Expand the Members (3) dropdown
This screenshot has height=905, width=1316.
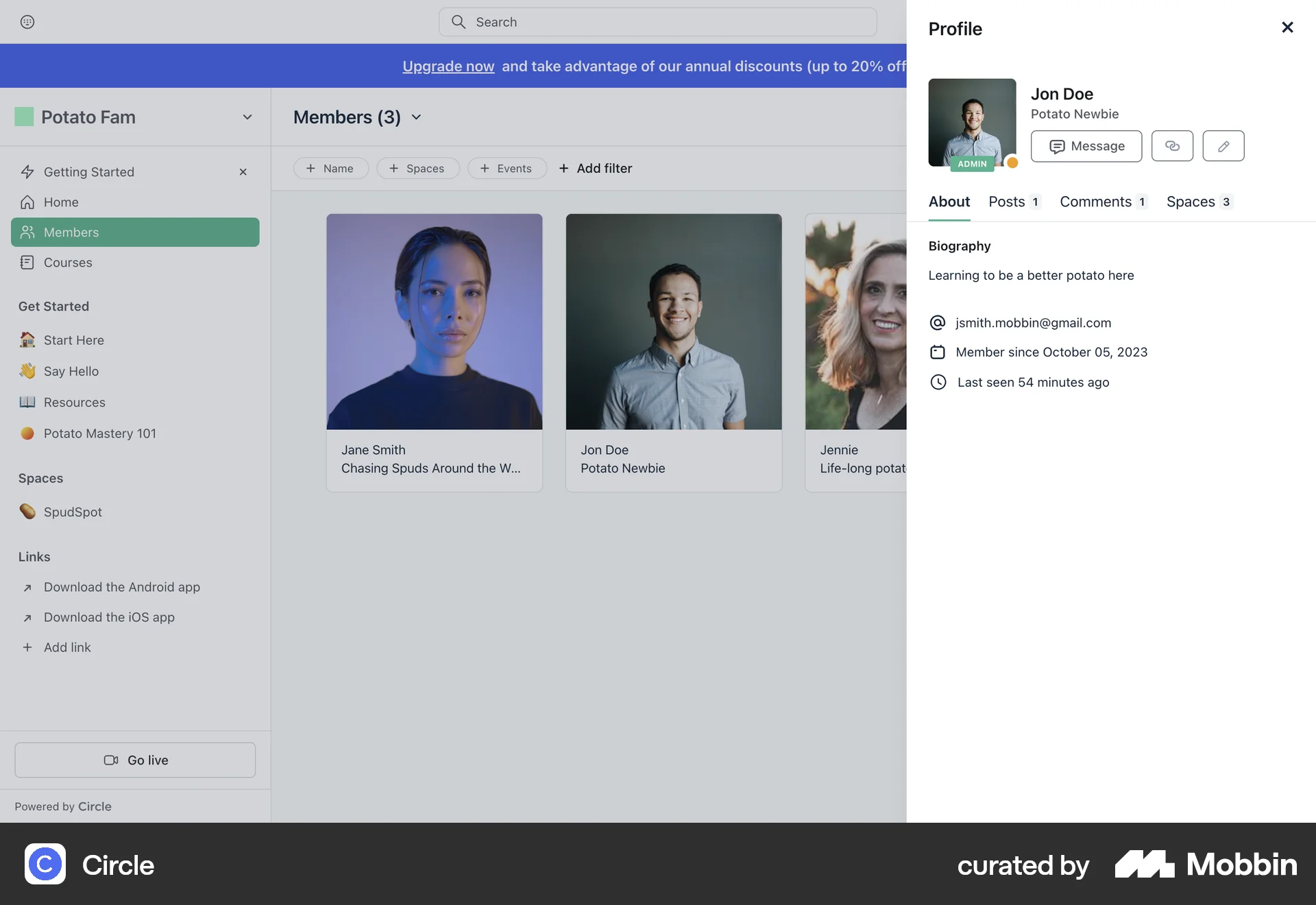tap(416, 117)
